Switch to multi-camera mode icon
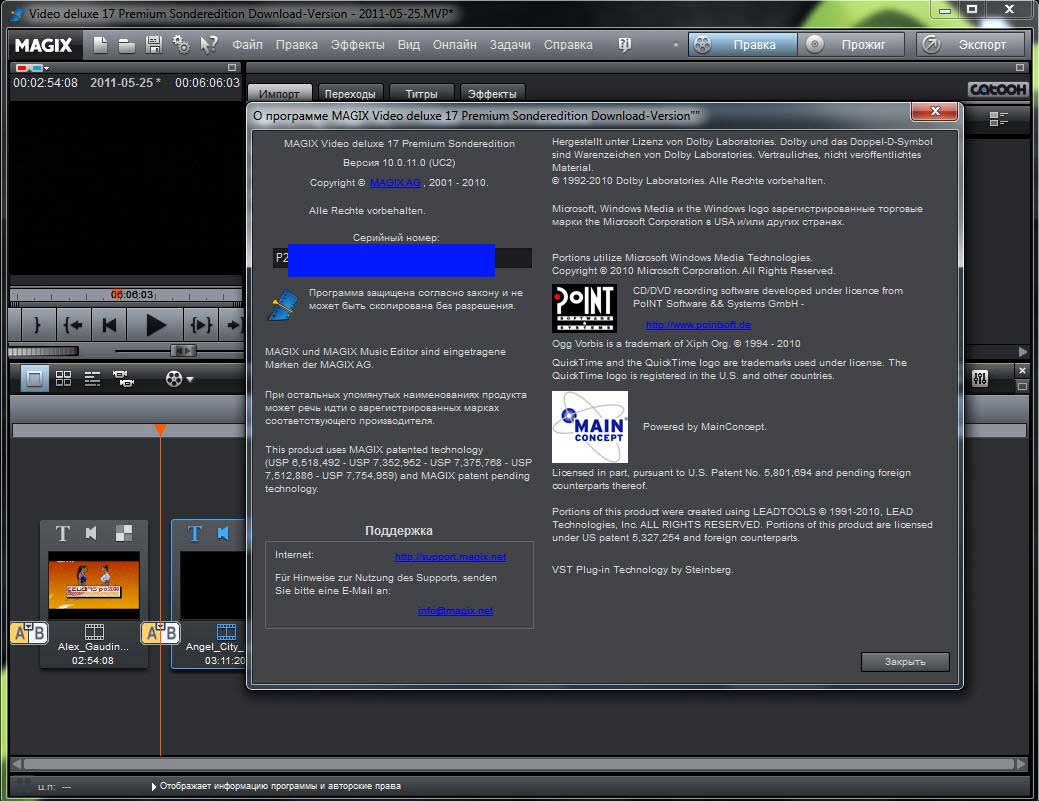 pyautogui.click(x=122, y=379)
